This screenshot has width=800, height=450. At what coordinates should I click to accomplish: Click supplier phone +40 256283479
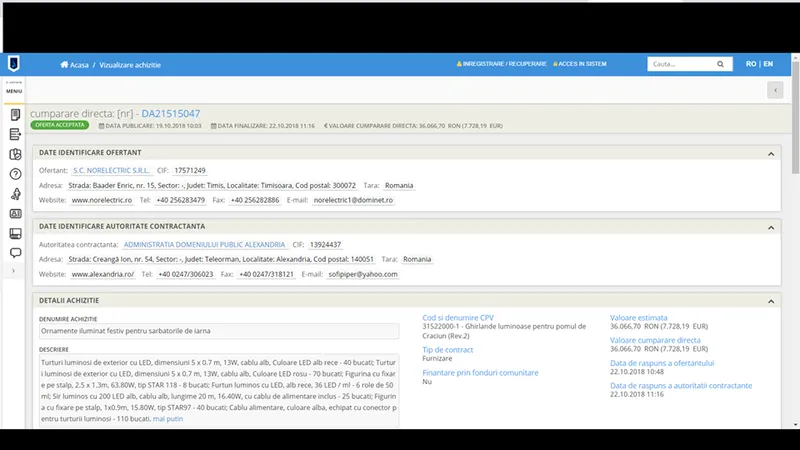pyautogui.click(x=181, y=200)
